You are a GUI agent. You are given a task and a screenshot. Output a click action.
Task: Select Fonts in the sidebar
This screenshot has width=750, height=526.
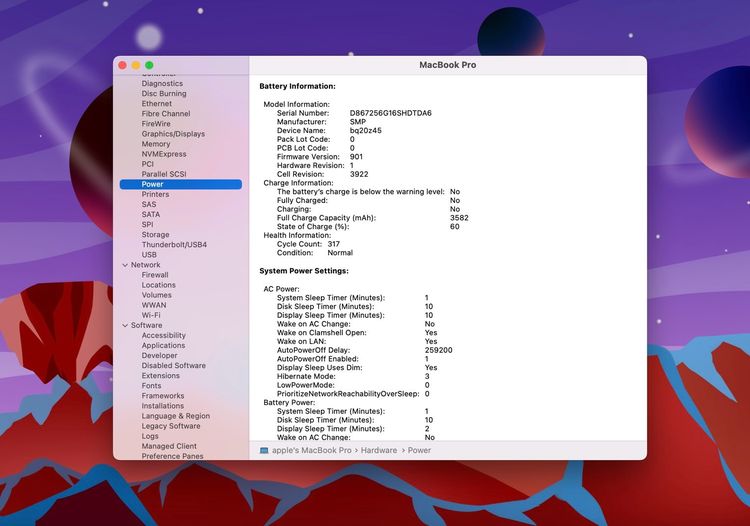pos(151,385)
